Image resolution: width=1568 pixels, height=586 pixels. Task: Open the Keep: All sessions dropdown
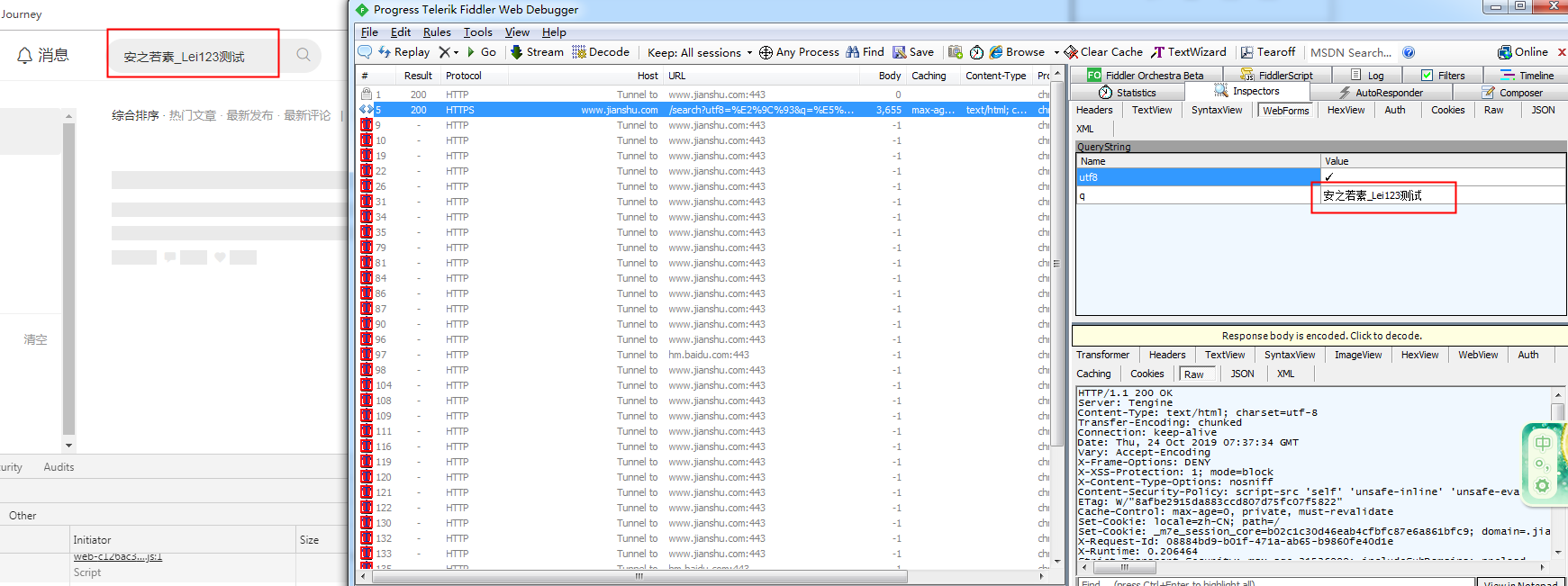[700, 52]
